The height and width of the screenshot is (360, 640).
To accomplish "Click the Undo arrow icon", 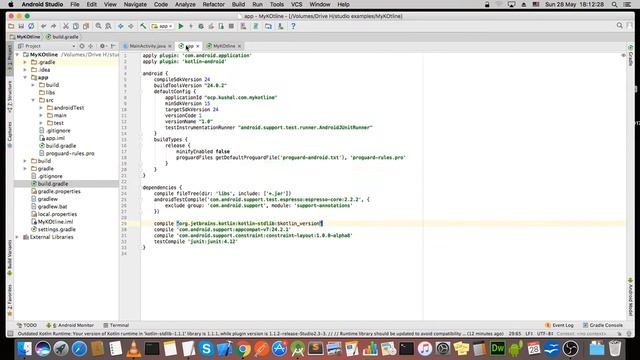I will coord(43,26).
